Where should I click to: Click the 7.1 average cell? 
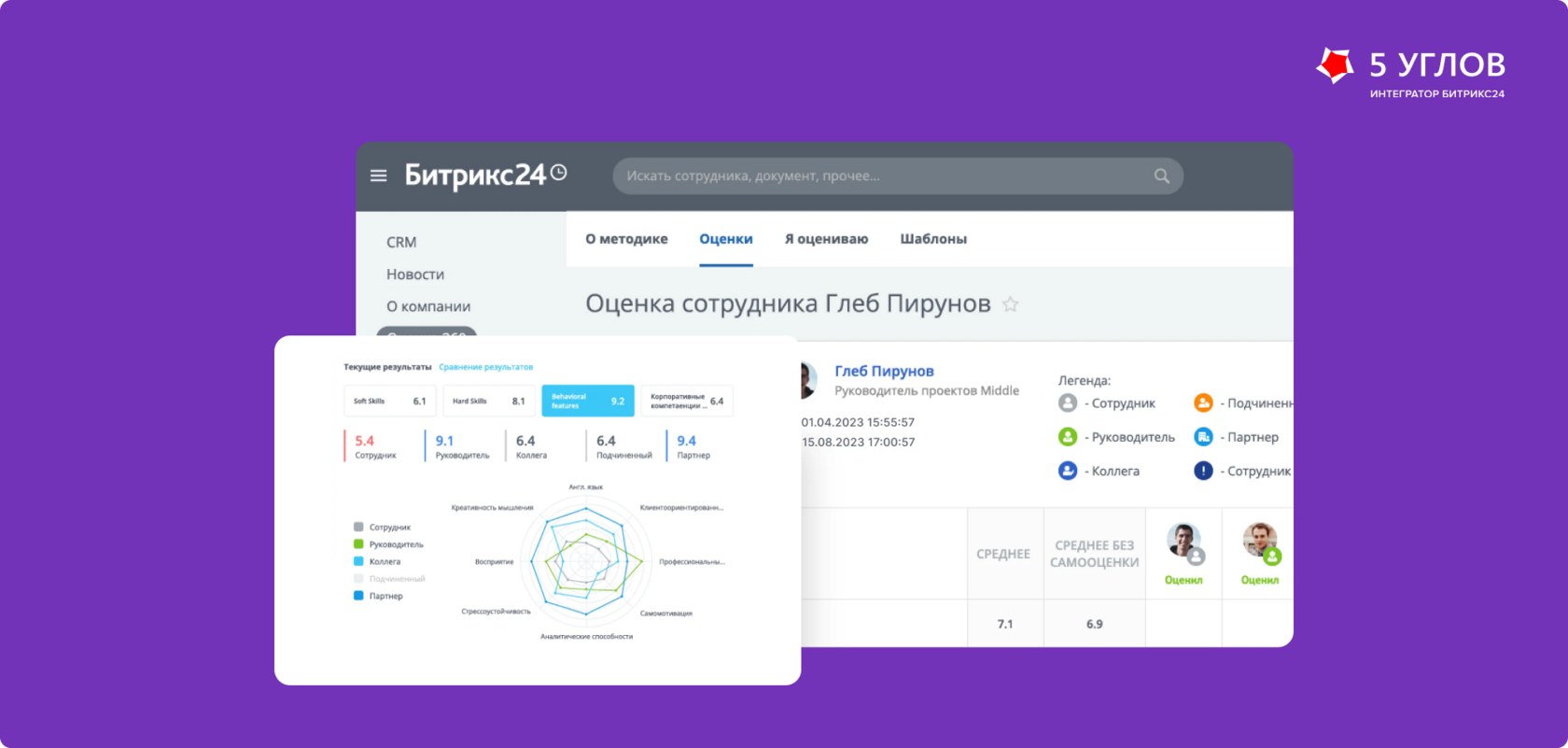1005,624
